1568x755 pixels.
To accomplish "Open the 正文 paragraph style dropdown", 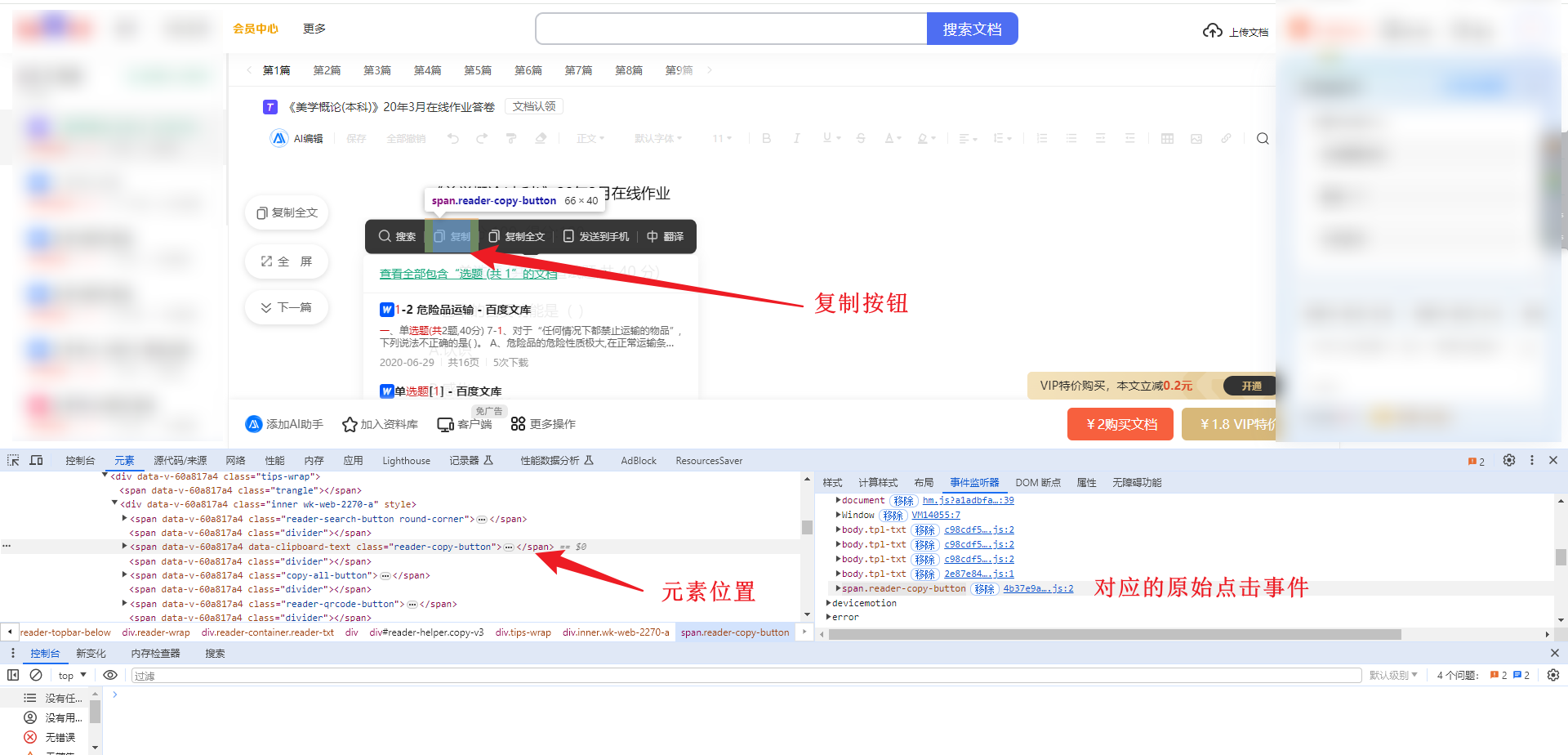I will [590, 138].
